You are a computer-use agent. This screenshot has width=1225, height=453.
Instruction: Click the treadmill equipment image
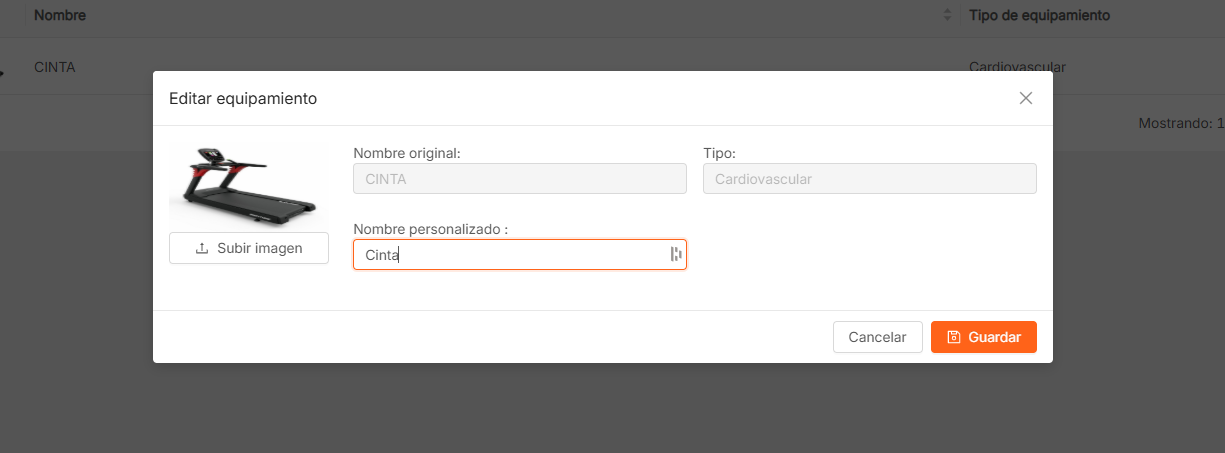[247, 183]
